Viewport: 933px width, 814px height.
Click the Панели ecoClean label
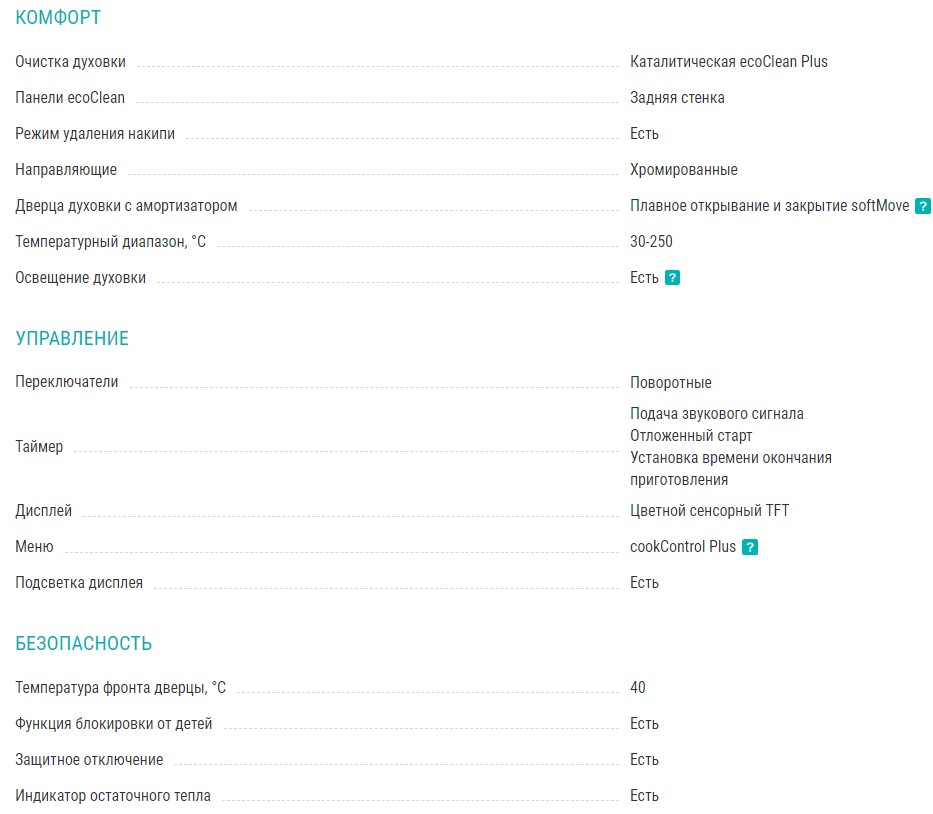(70, 98)
